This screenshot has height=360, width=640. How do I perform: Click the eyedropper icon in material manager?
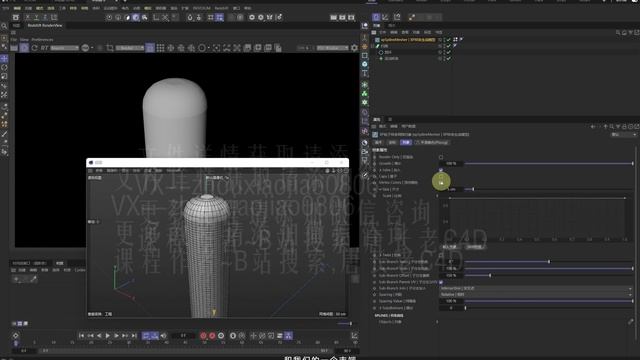tap(34, 279)
